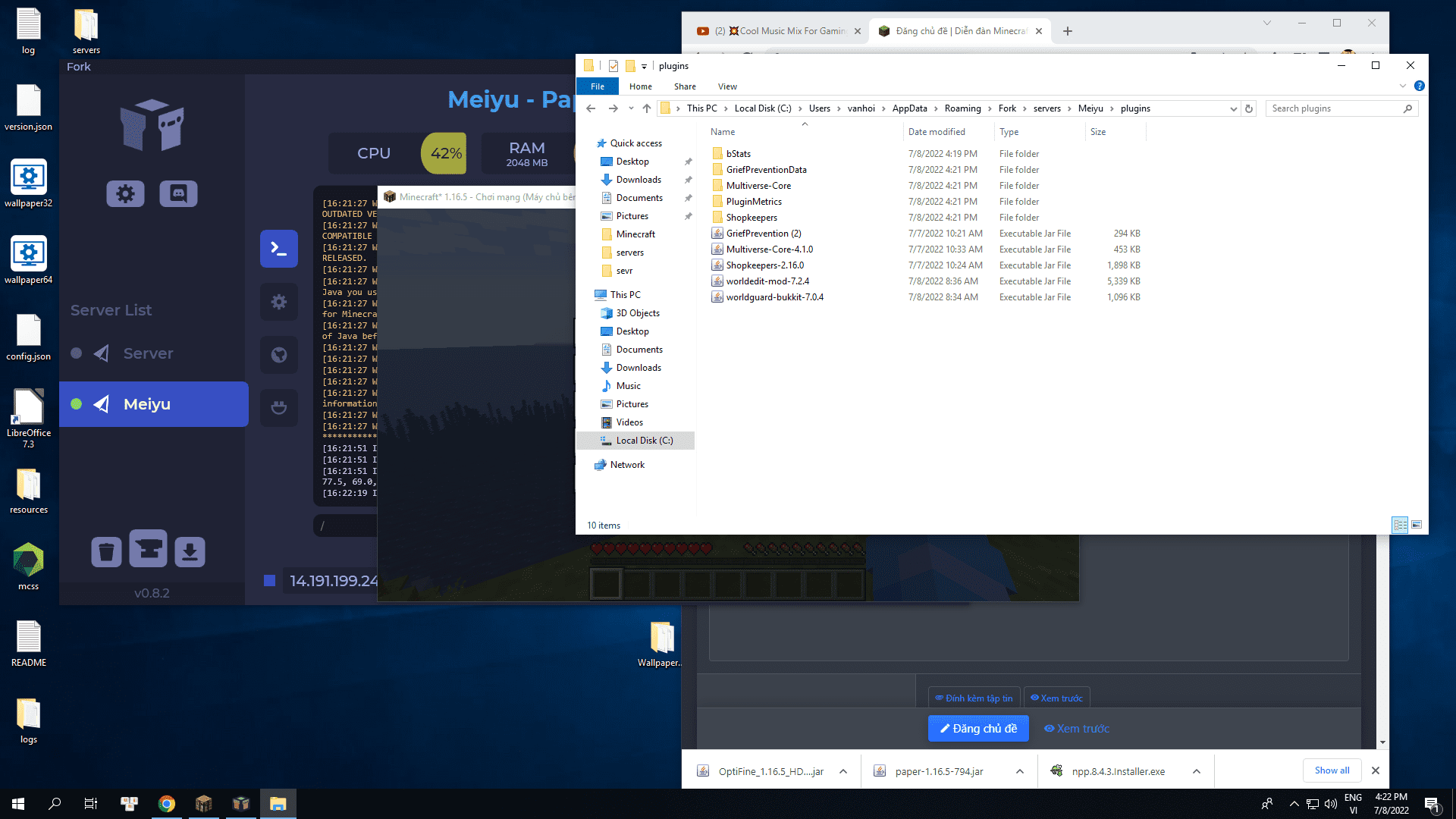Click Show all downloads button
The image size is (1456, 819).
1332,770
